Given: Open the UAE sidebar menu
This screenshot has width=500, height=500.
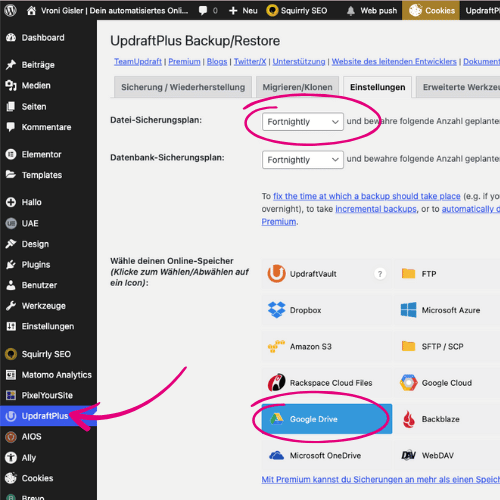Looking at the screenshot, I should pos(48,223).
